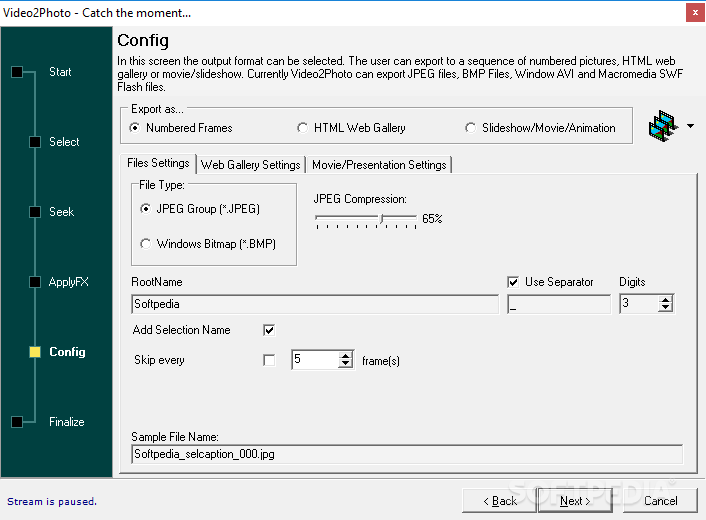This screenshot has width=706, height=520.
Task: Increase the skip frames spinner value
Action: click(x=345, y=356)
